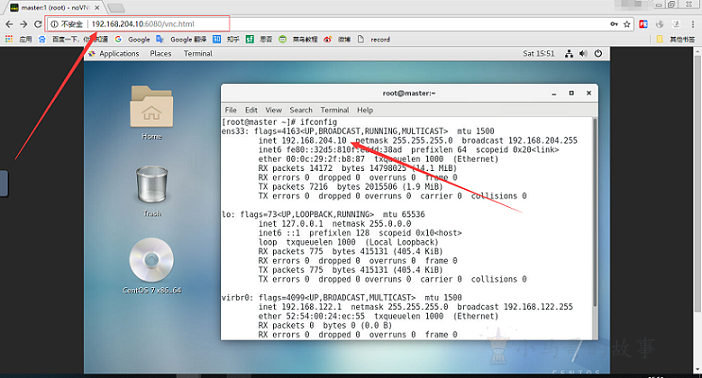
Task: Minimize the Chrome browser window
Action: (659, 5)
